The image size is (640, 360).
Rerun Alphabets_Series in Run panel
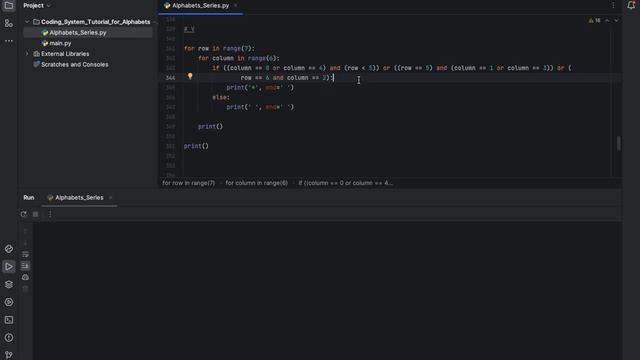[x=24, y=214]
